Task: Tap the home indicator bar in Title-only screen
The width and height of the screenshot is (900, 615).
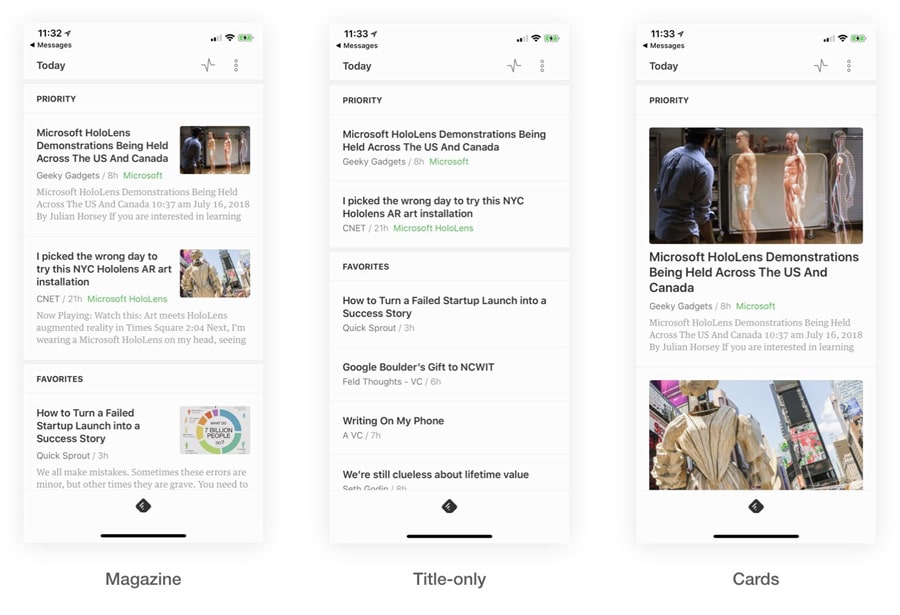Action: tap(449, 536)
